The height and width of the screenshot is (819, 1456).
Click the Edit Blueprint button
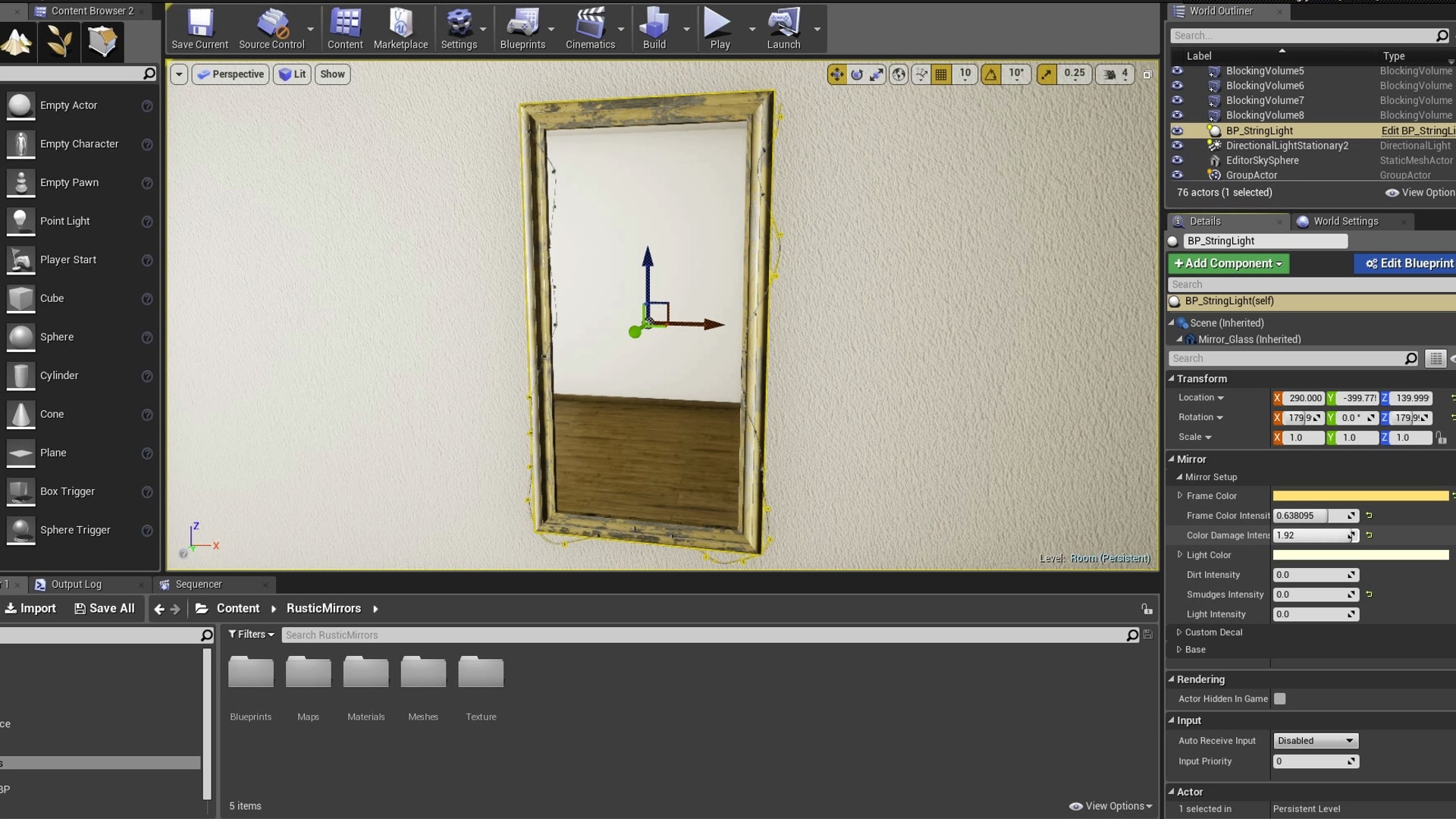pyautogui.click(x=1411, y=263)
